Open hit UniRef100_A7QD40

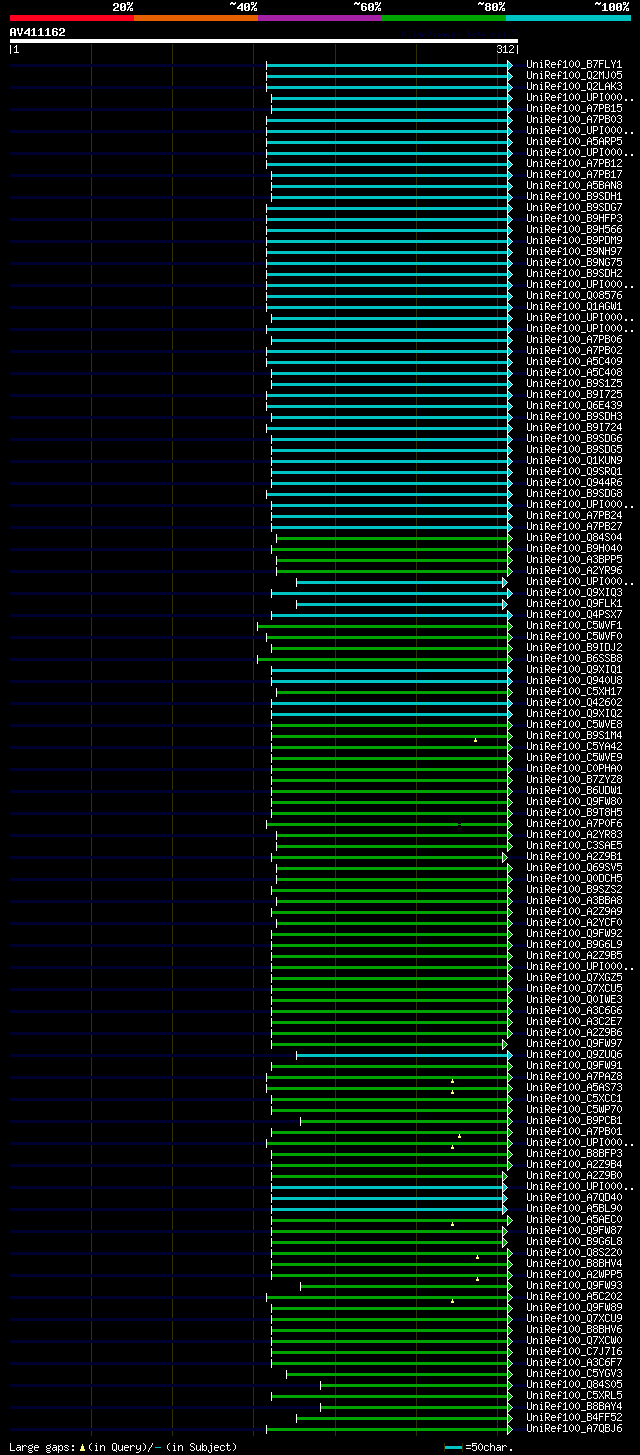click(x=574, y=1198)
